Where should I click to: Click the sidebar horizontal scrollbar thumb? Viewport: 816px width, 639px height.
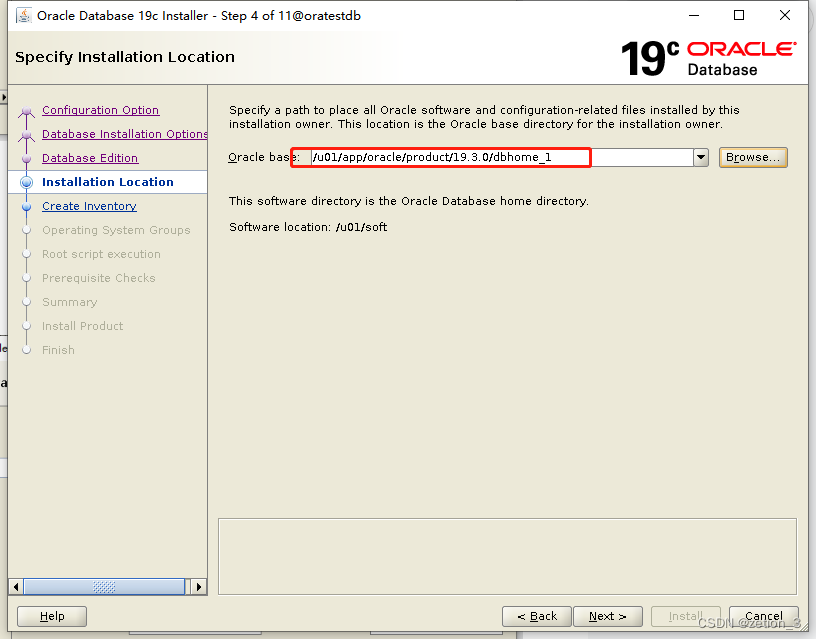(x=104, y=587)
